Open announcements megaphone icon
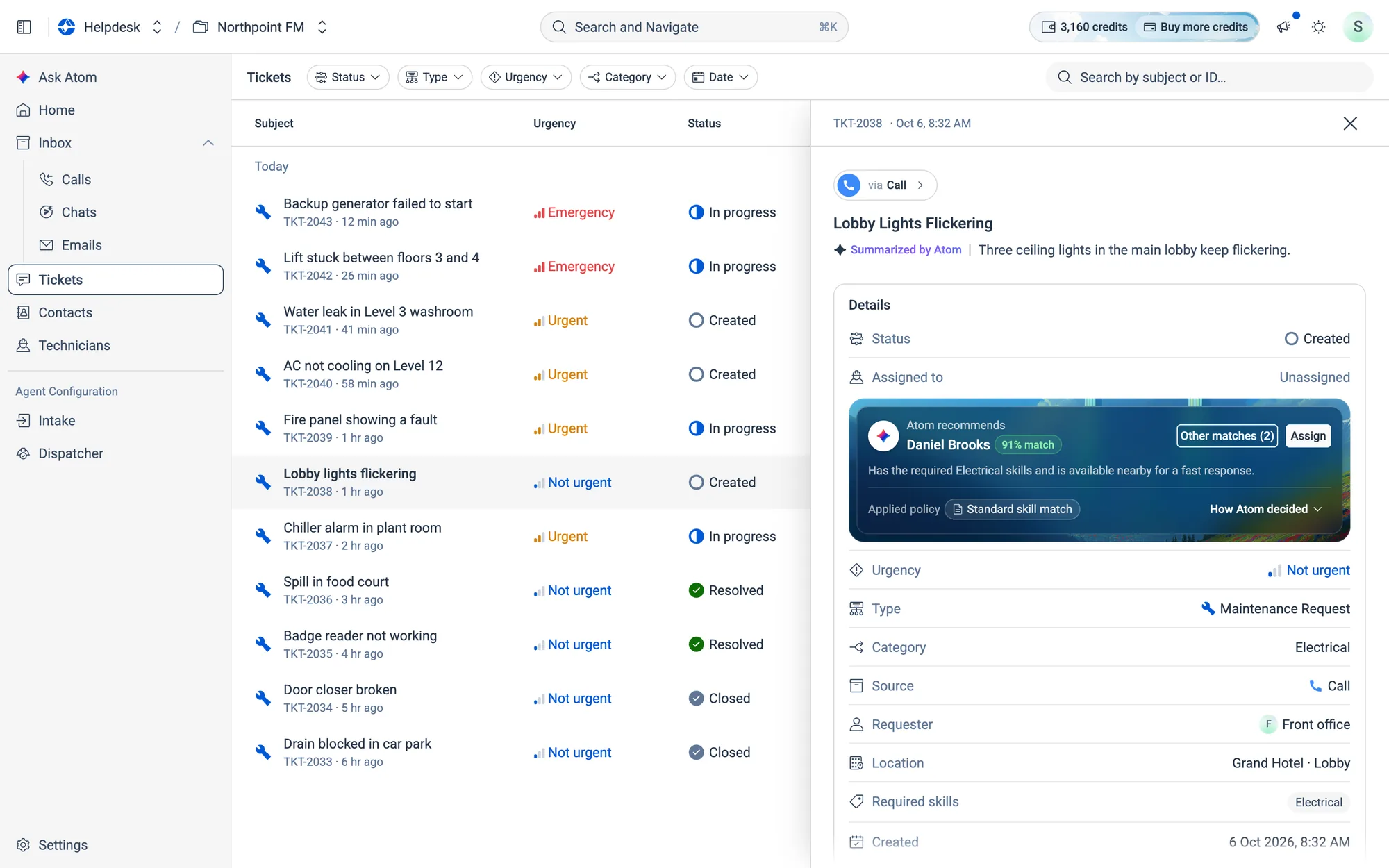Image resolution: width=1389 pixels, height=868 pixels. pos(1283,27)
